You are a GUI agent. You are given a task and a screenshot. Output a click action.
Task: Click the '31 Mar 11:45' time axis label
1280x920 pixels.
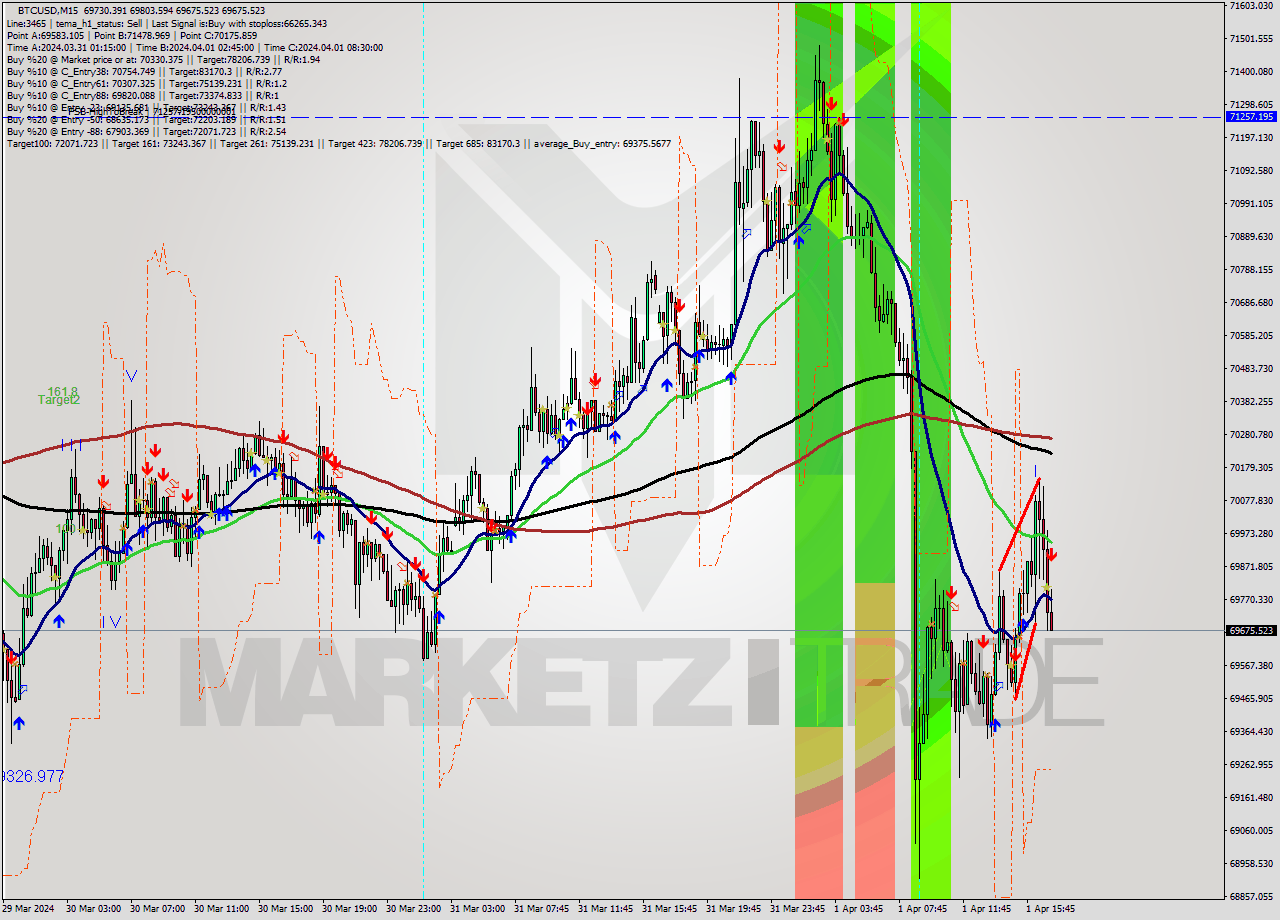[606, 909]
